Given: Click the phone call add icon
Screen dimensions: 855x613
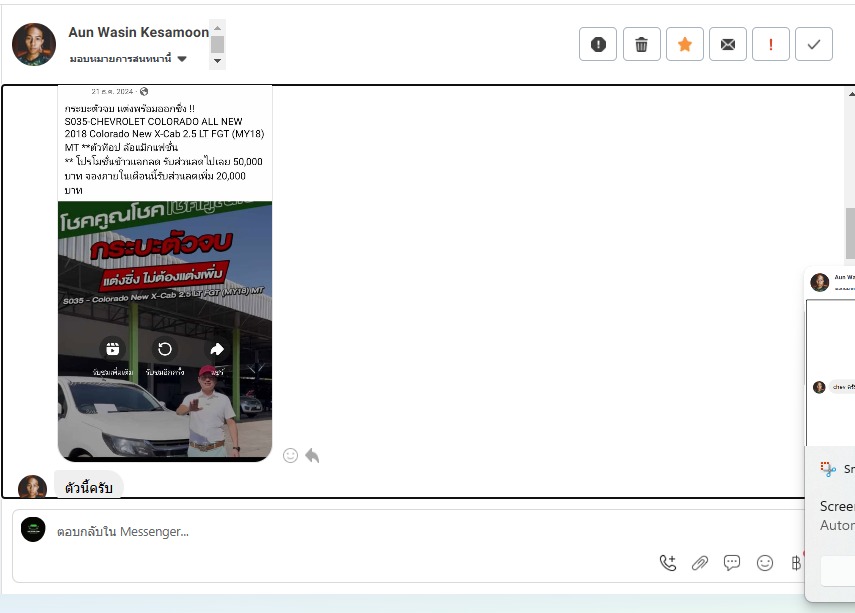Looking at the screenshot, I should point(668,563).
